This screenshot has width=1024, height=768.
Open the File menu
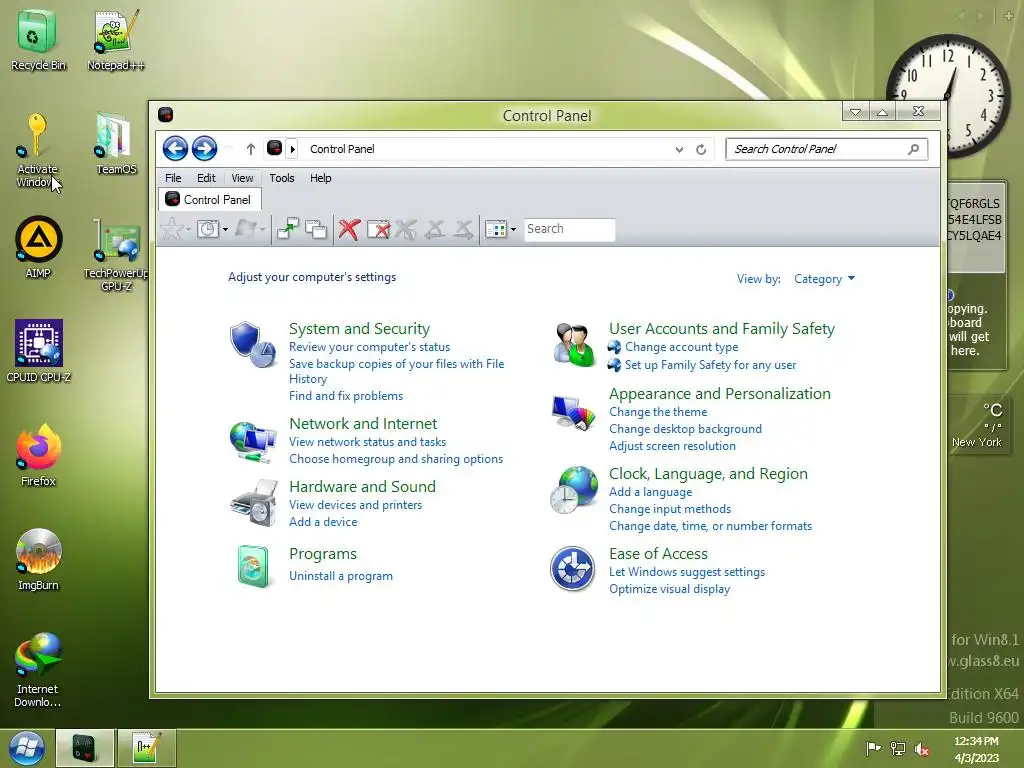(173, 178)
